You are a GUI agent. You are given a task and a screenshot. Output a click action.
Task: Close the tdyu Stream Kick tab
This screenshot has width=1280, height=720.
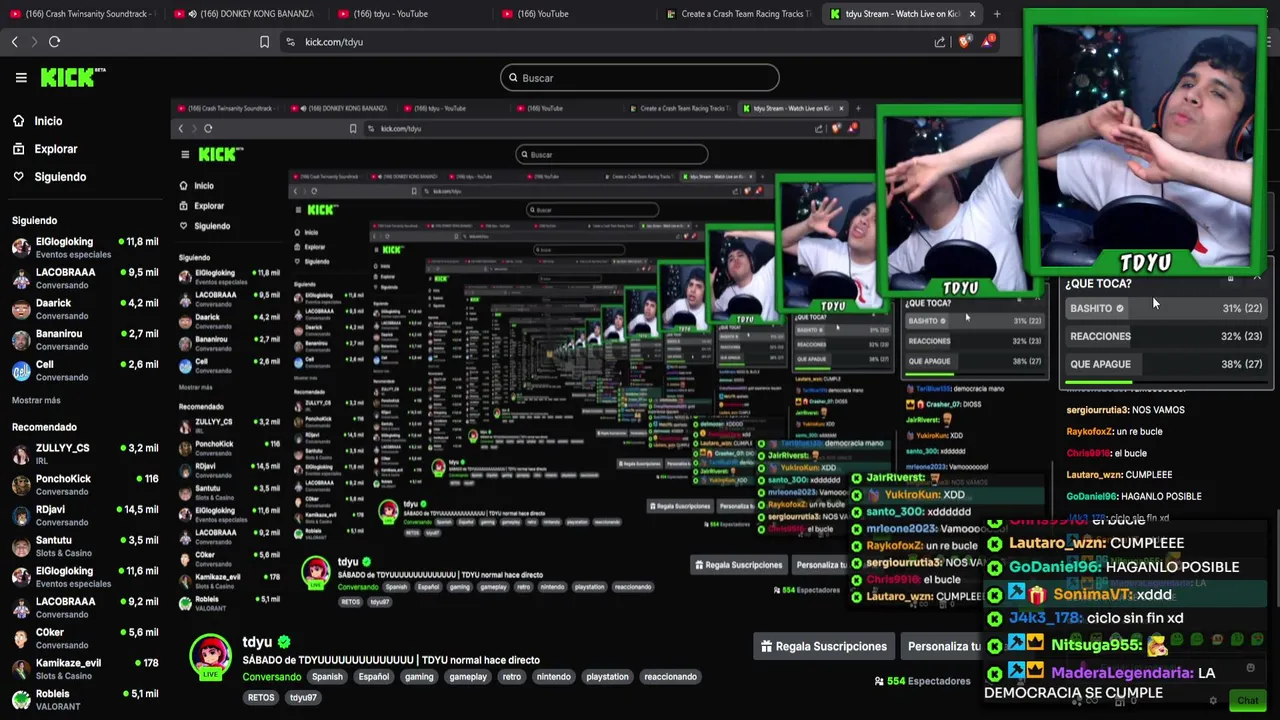972,14
